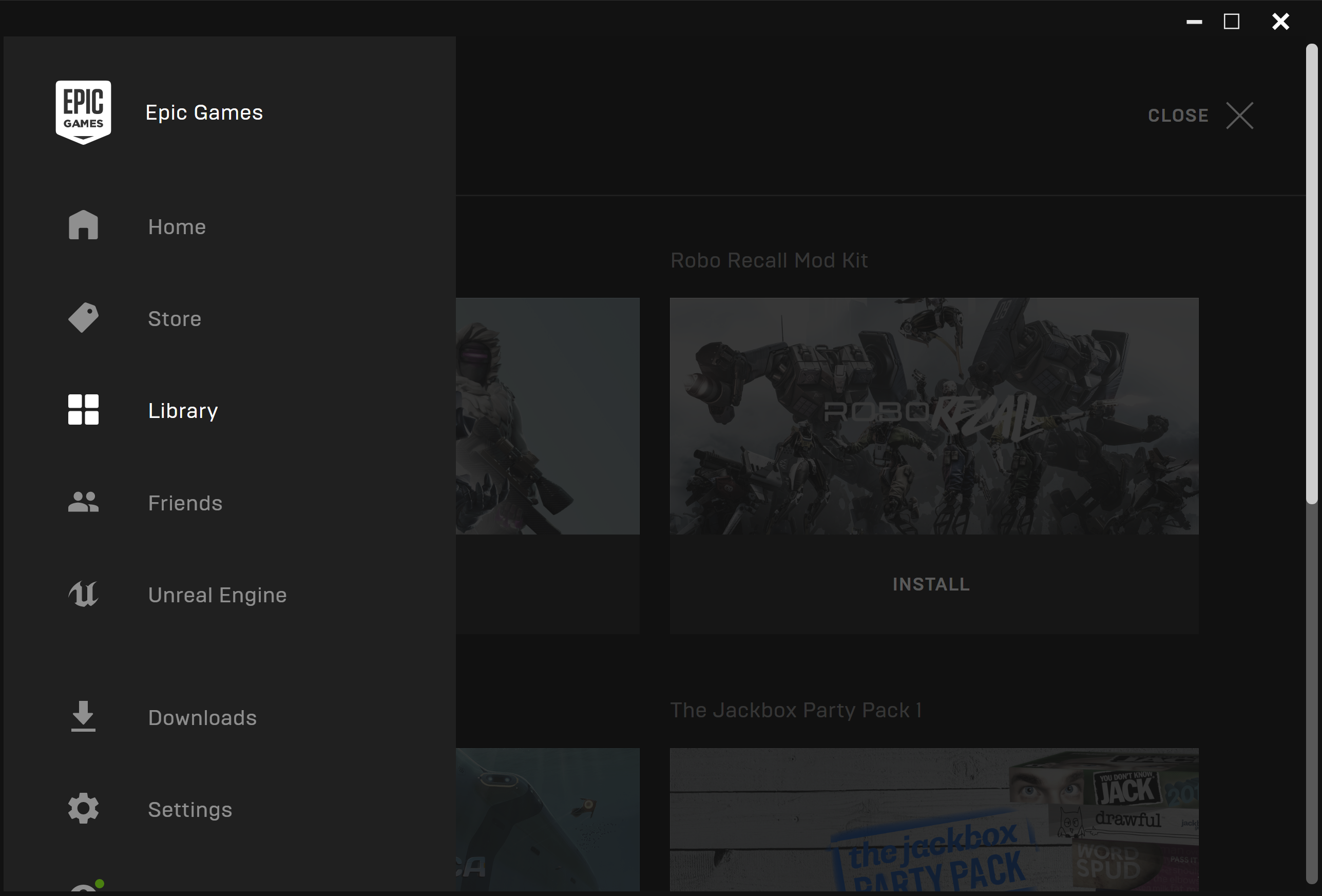This screenshot has height=896, width=1322.
Task: Minimize the launcher window
Action: click(1194, 22)
